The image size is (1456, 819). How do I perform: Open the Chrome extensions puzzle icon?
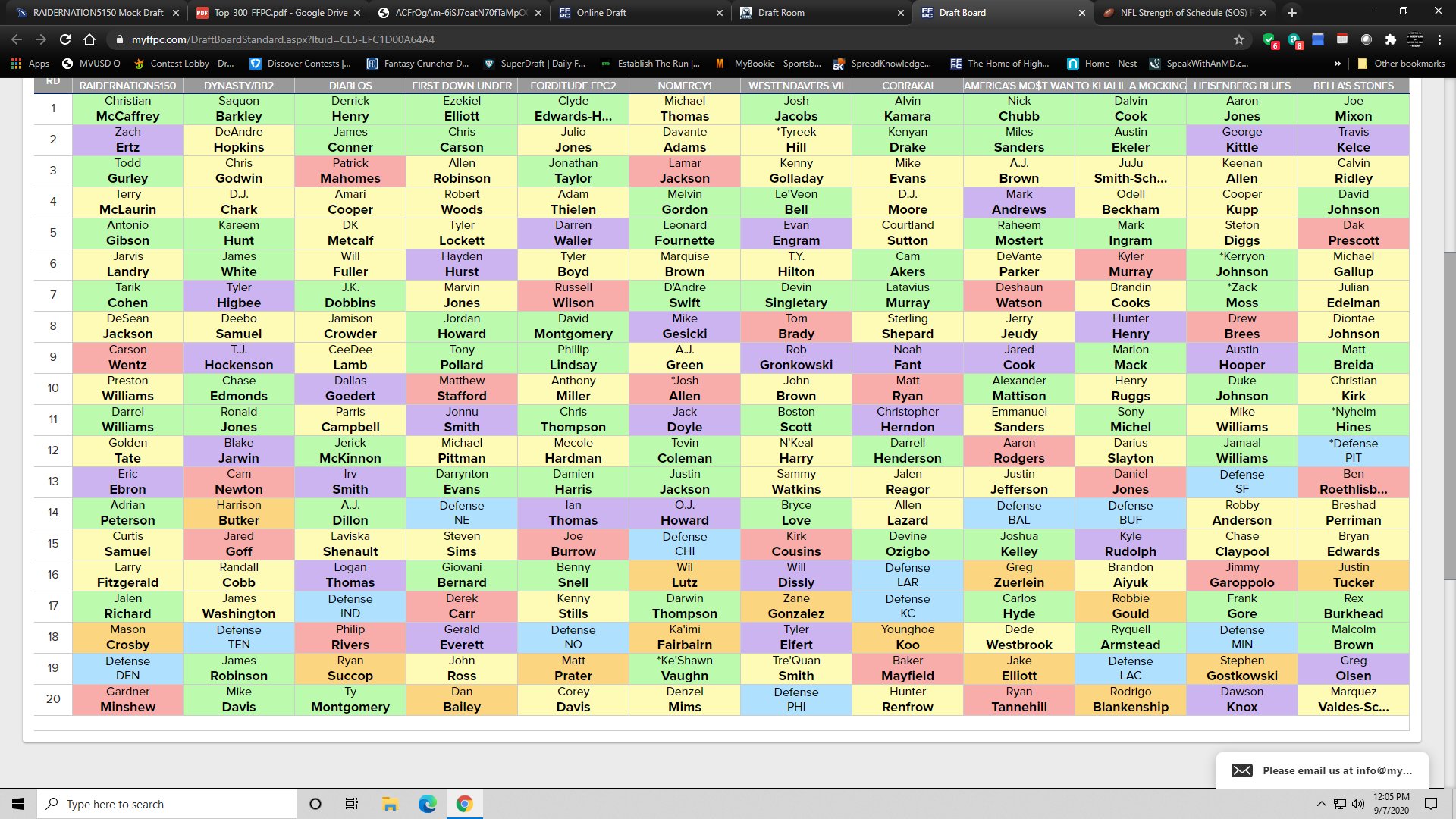pos(1390,39)
